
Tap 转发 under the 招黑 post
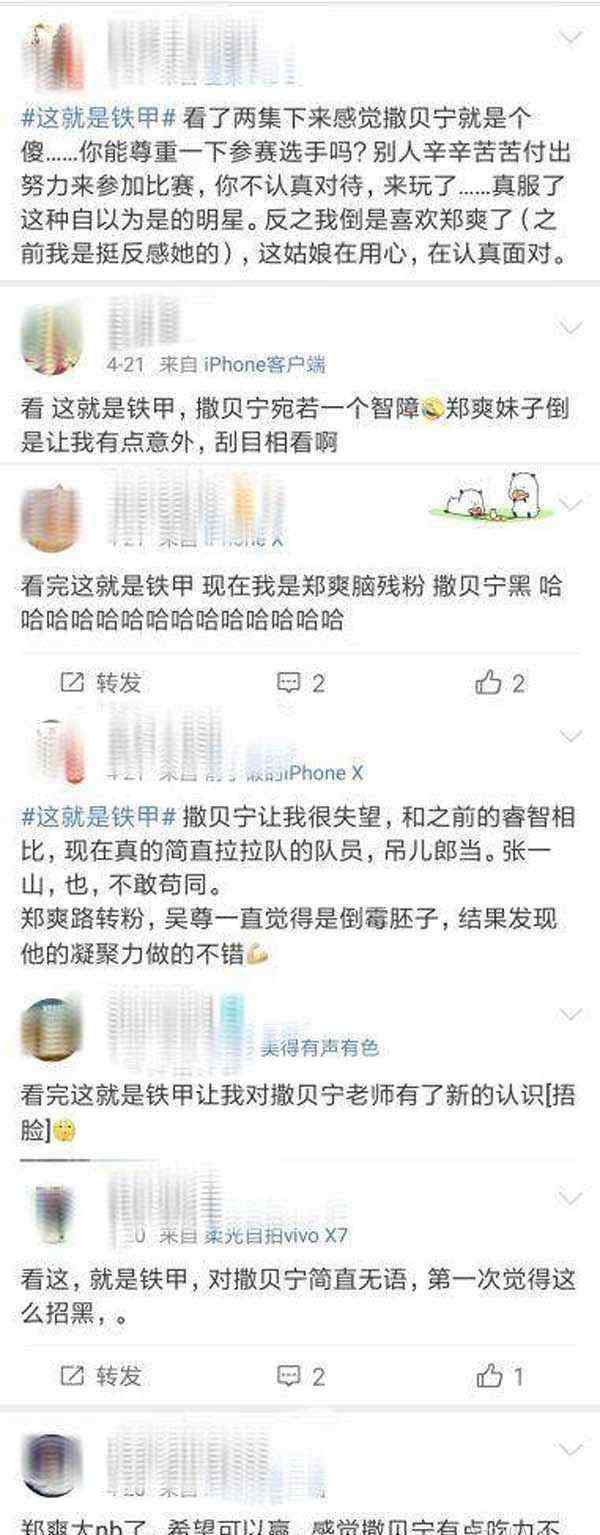click(102, 1376)
